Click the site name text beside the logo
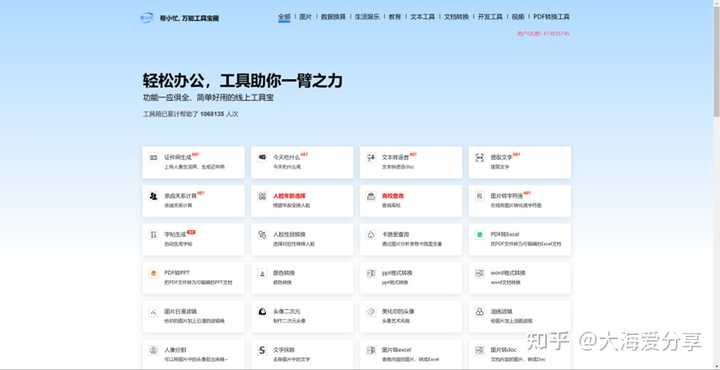 [189, 19]
